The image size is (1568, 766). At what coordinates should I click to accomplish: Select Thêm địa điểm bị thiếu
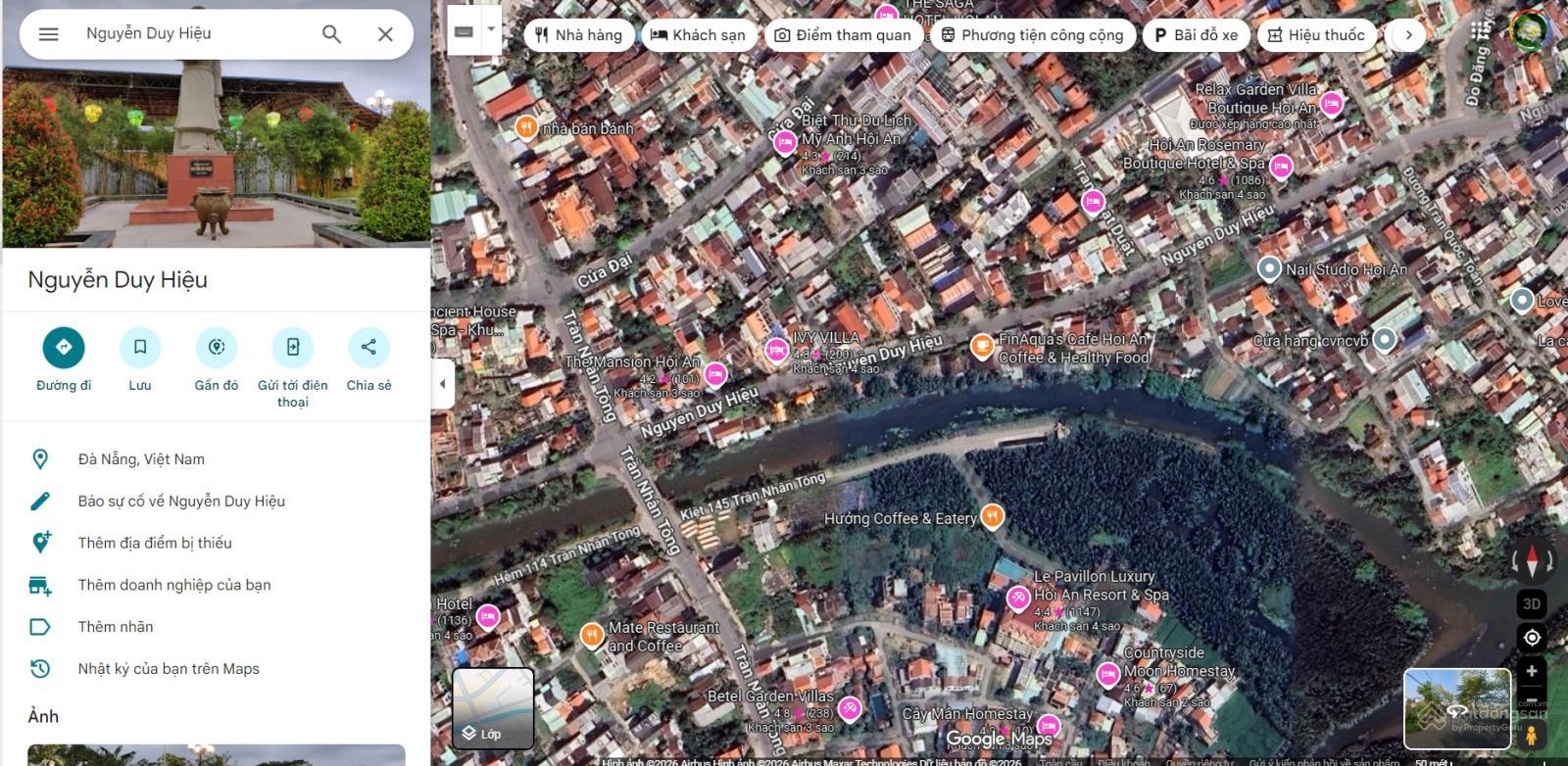pos(216,543)
